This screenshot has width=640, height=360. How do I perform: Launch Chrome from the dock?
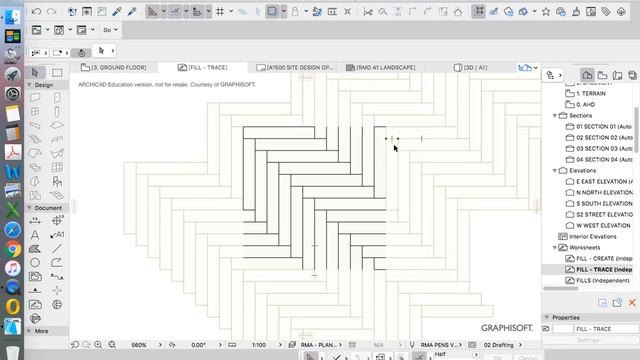pos(13,249)
